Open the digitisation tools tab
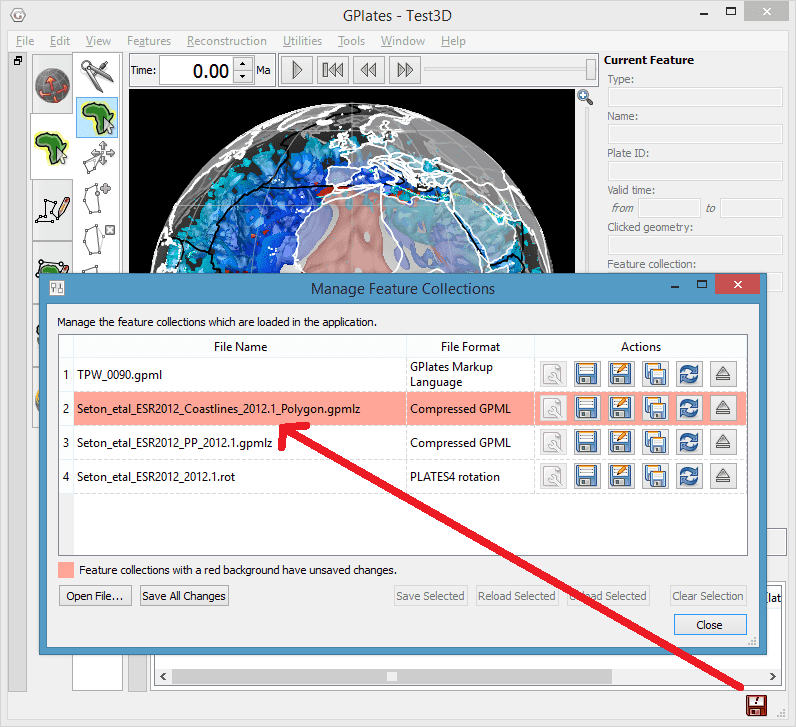This screenshot has height=727, width=796. (x=51, y=209)
